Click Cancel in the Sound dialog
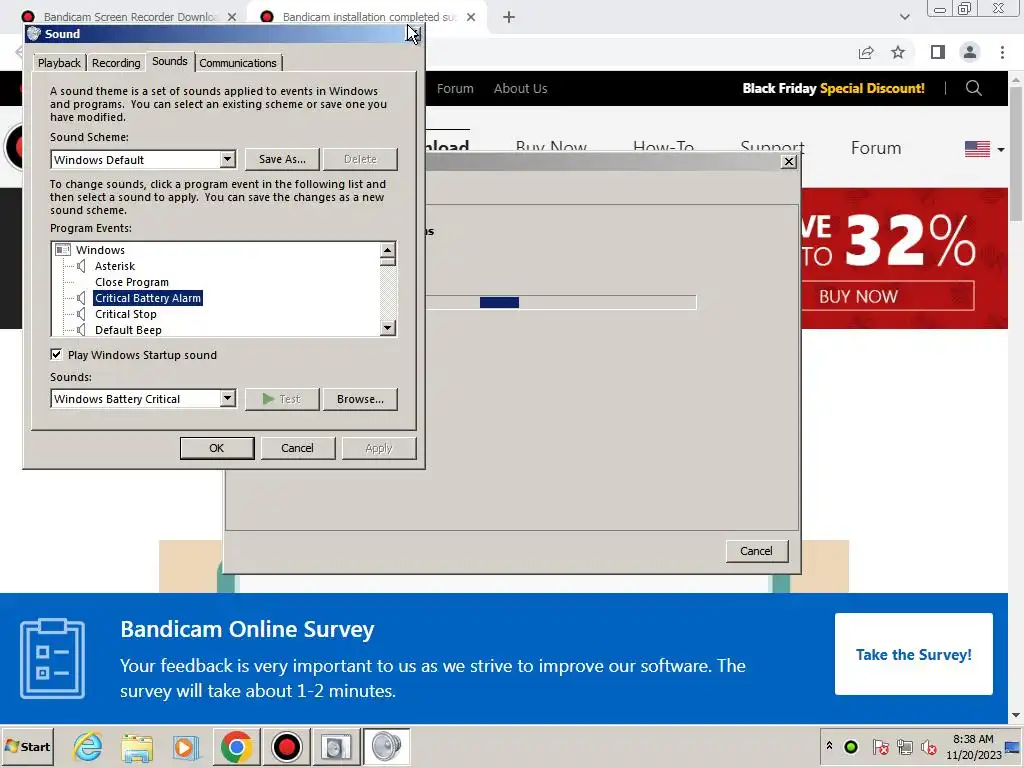This screenshot has height=768, width=1024. [298, 448]
